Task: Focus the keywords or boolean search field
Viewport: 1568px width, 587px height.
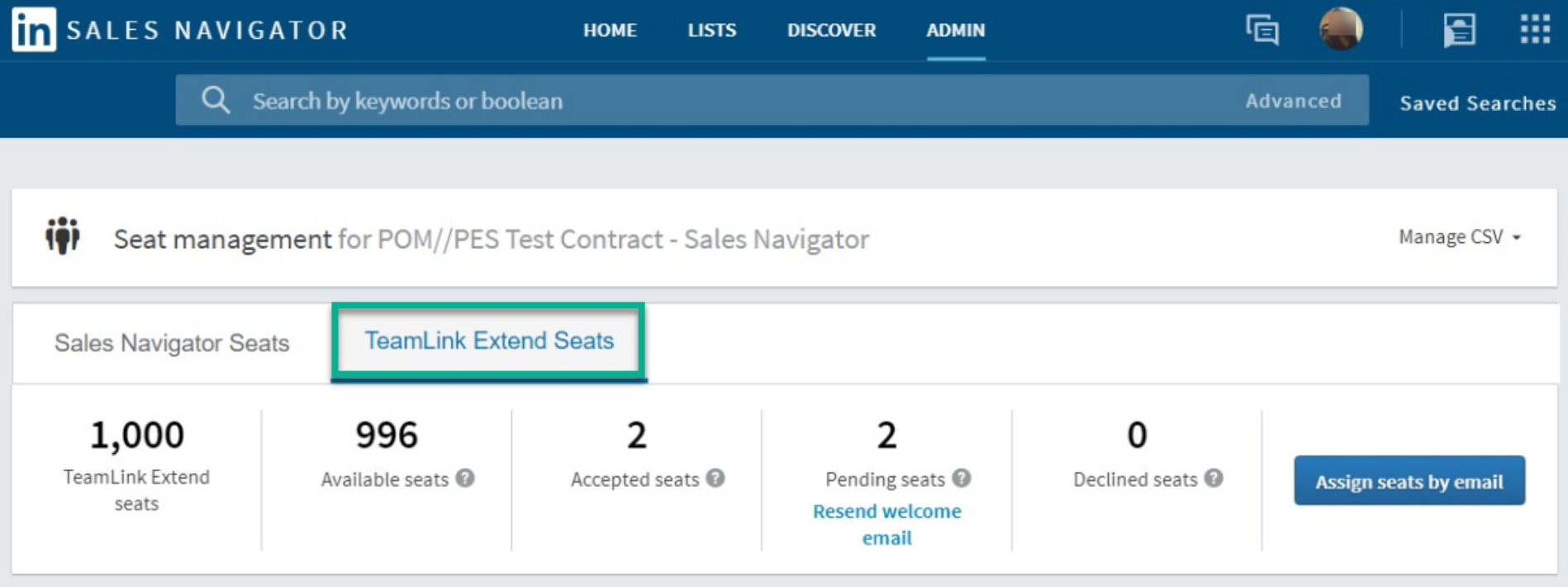Action: (x=772, y=100)
